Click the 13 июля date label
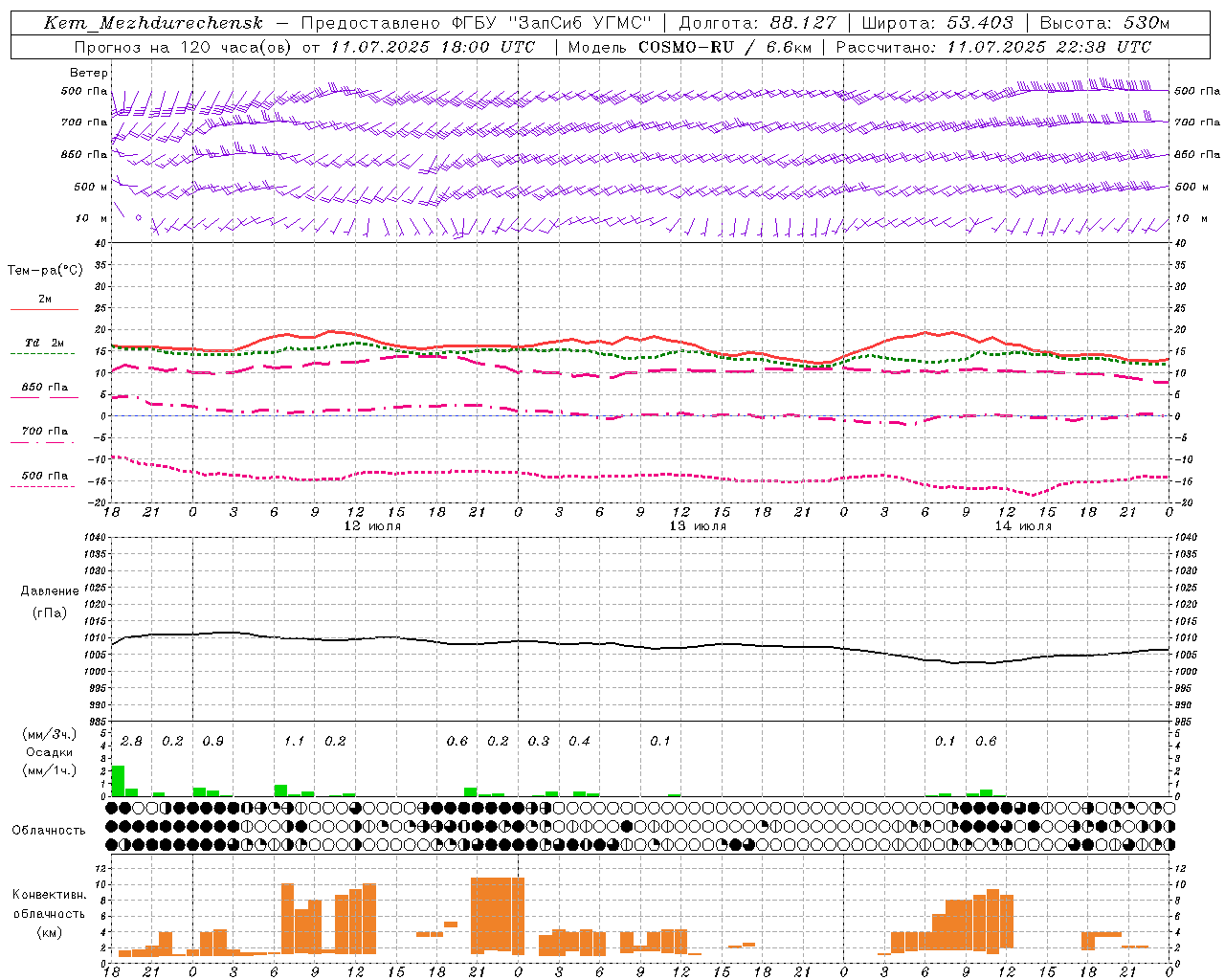This screenshot has width=1225, height=980. pyautogui.click(x=698, y=526)
